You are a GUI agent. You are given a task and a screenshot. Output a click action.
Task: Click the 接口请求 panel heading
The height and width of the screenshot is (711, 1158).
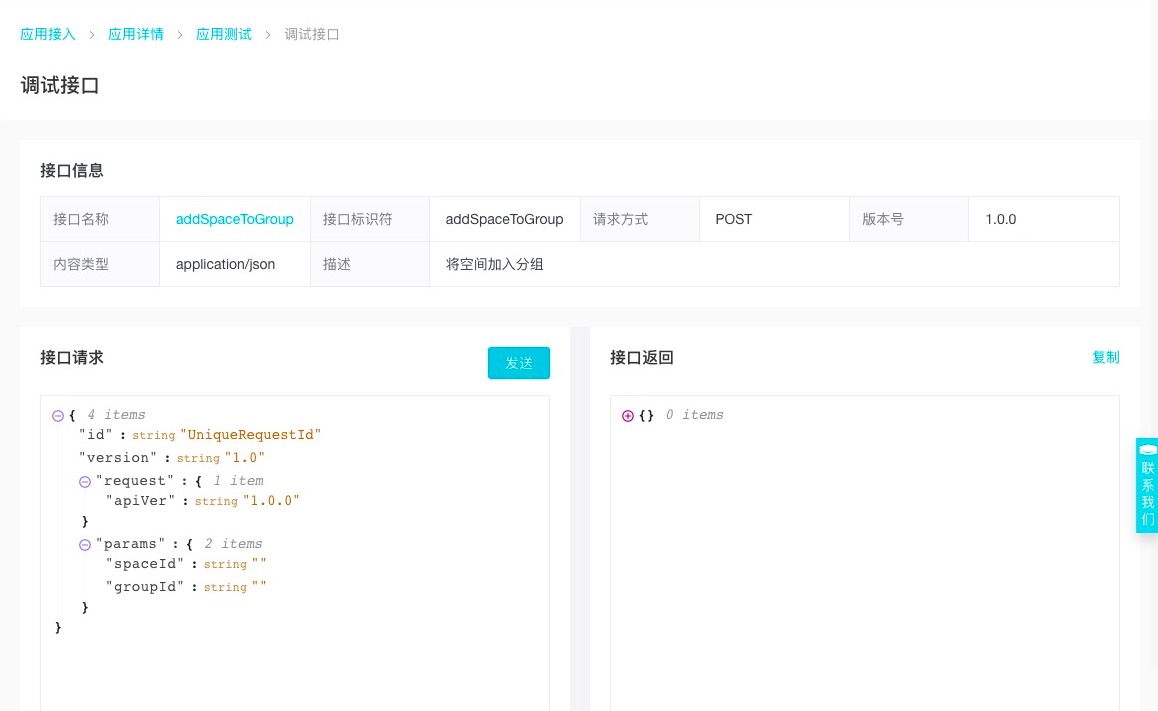[x=72, y=357]
